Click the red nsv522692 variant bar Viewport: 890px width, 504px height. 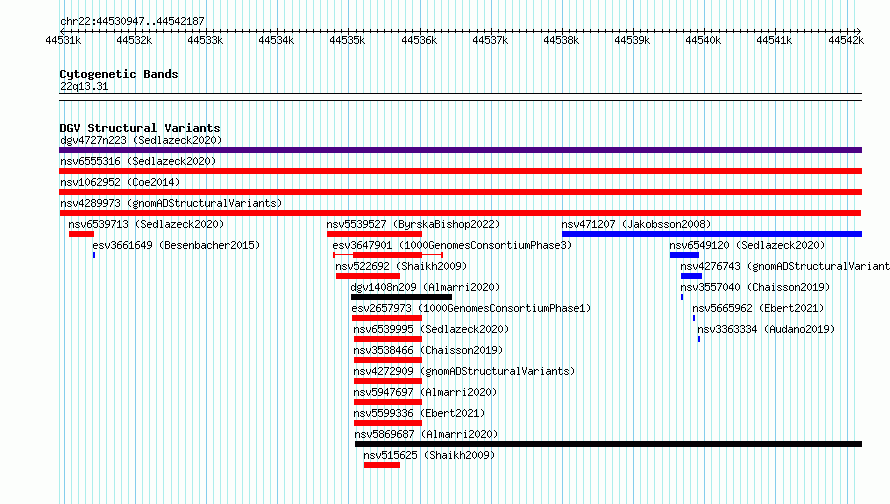tap(368, 276)
